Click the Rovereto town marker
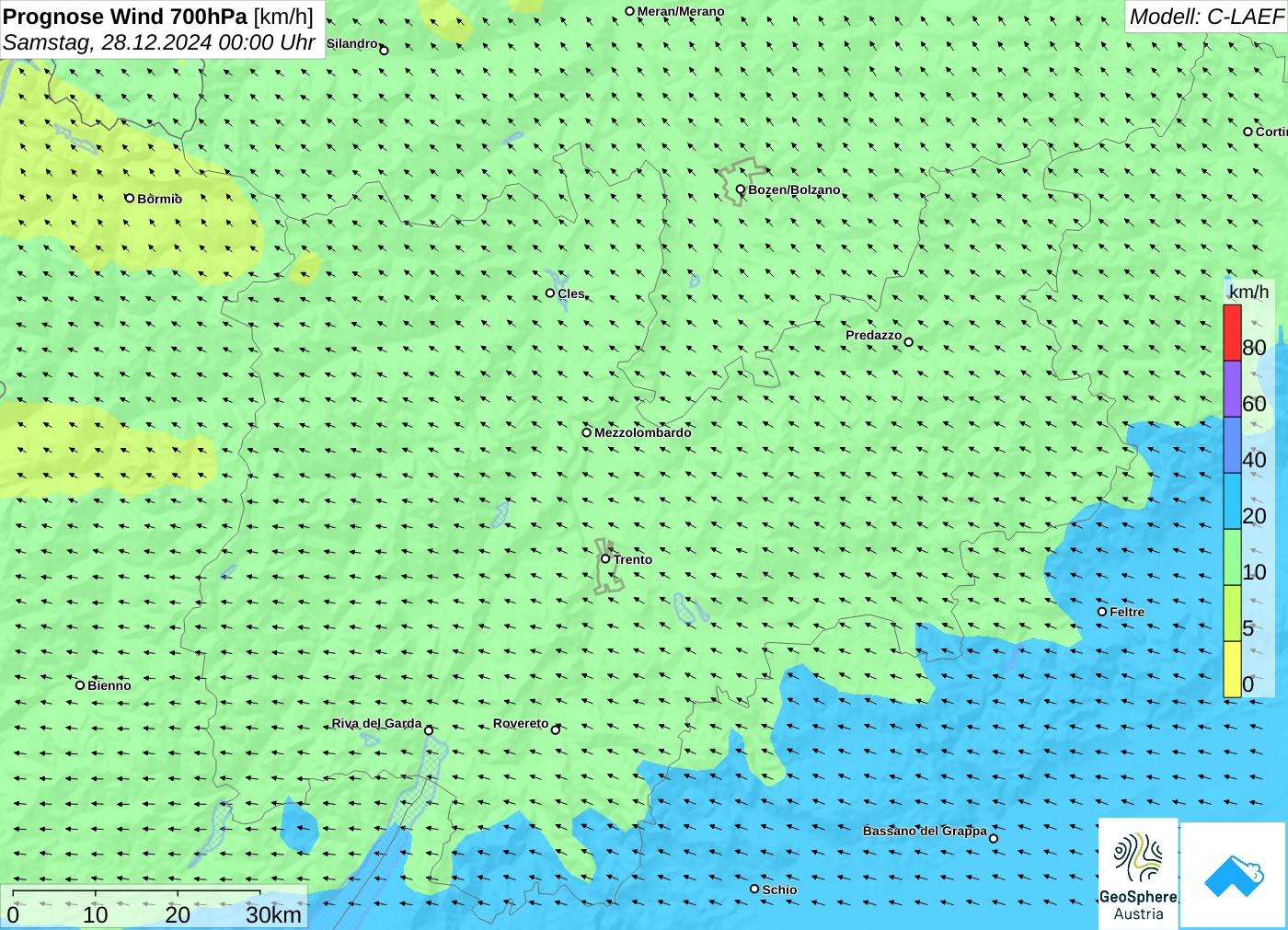1288x930 pixels. click(x=556, y=729)
